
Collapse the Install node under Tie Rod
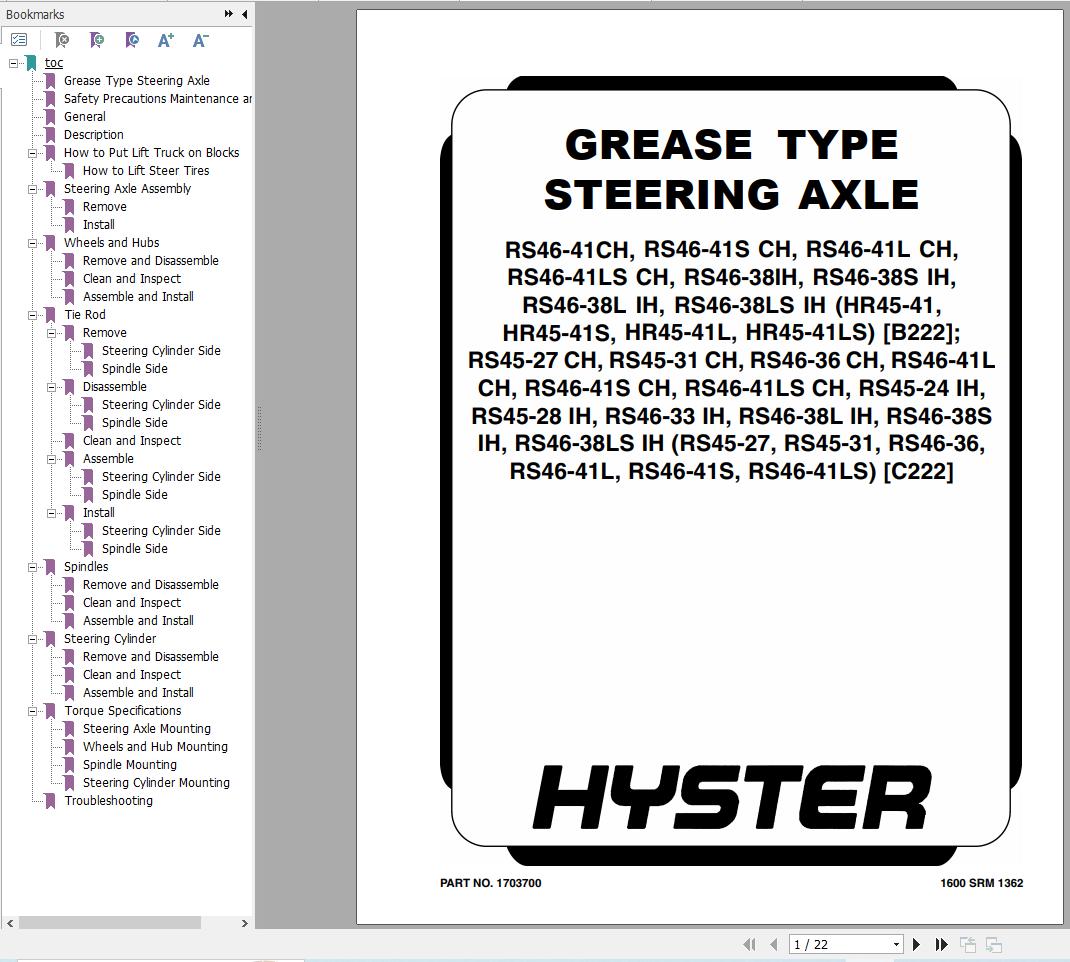pyautogui.click(x=51, y=513)
